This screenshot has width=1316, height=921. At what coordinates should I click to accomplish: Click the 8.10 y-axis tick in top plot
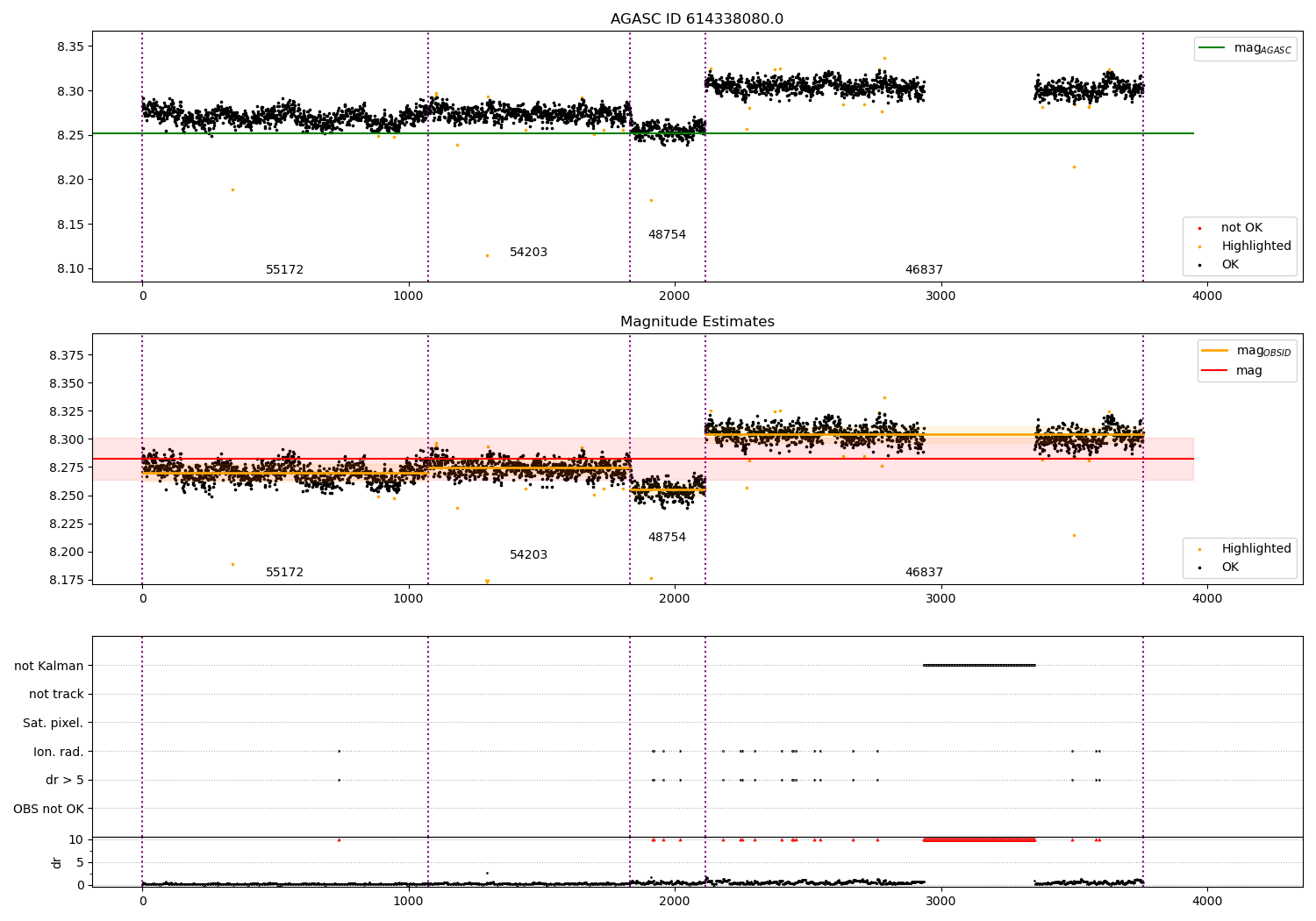pyautogui.click(x=70, y=269)
